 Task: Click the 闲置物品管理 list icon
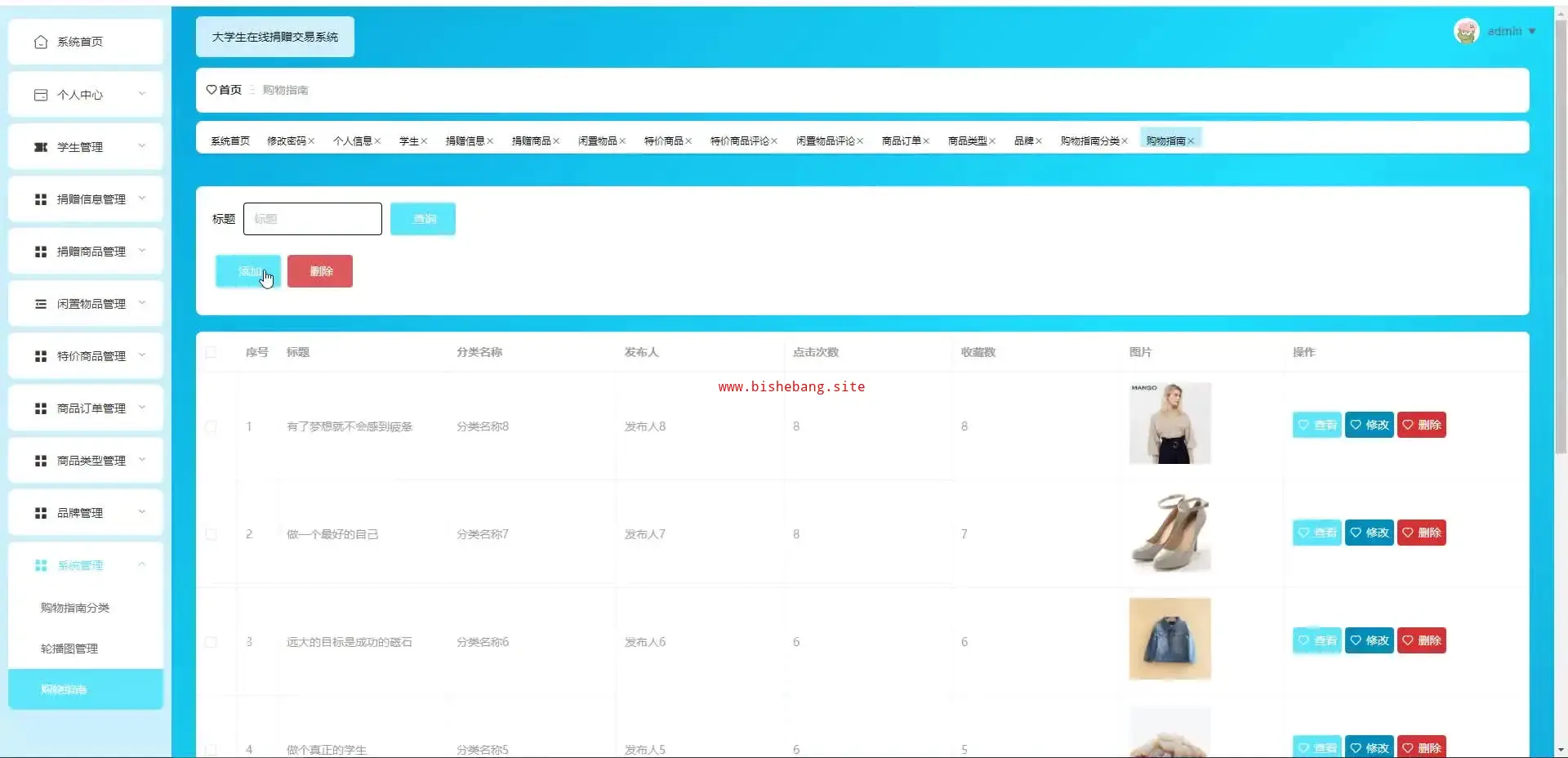click(x=41, y=304)
